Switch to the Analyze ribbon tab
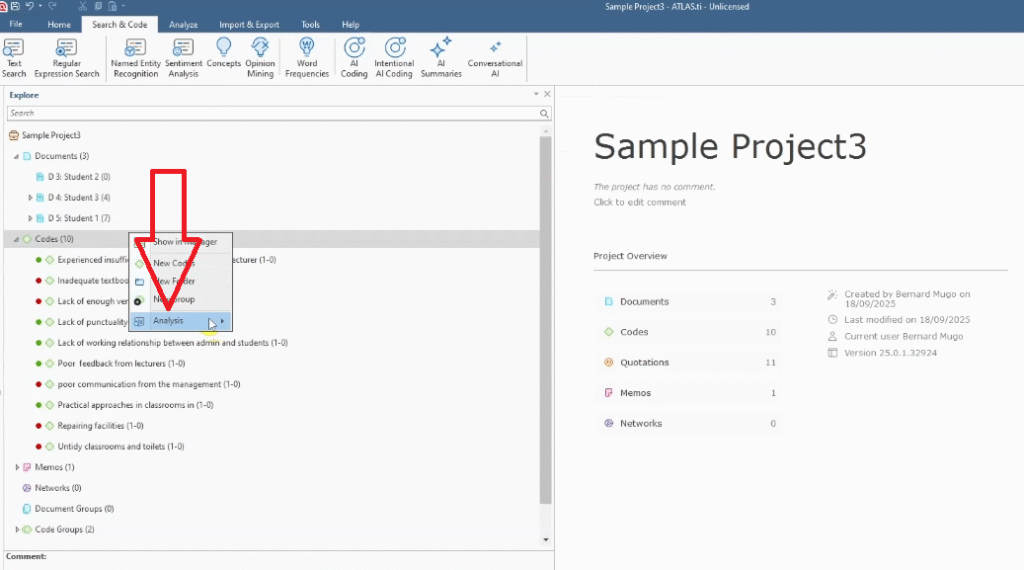This screenshot has width=1024, height=570. pyautogui.click(x=183, y=24)
